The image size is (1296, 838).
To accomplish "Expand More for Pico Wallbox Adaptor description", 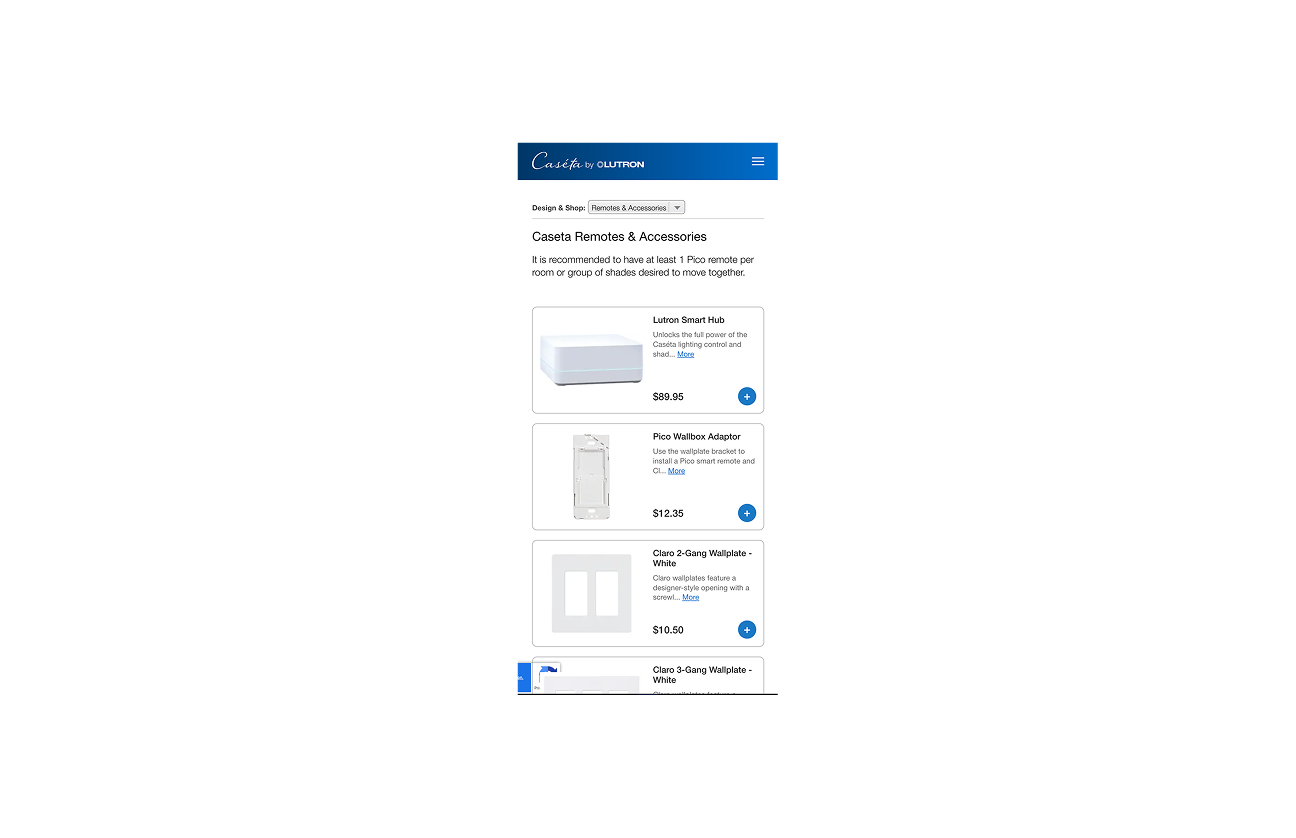I will pos(676,471).
